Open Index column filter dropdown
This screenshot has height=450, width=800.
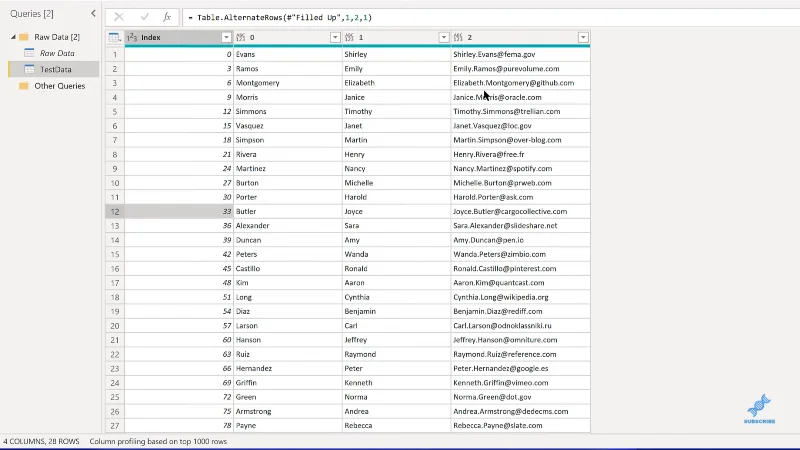click(226, 37)
